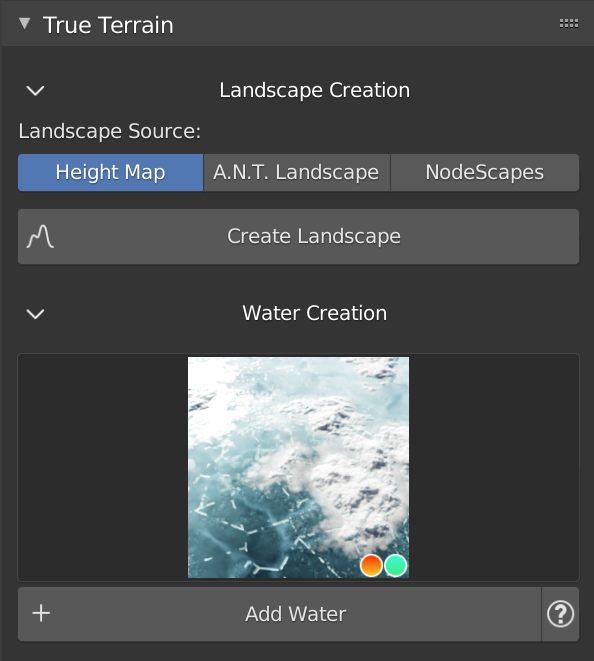Click the orange circle on water thumbnail
The width and height of the screenshot is (594, 661).
pos(371,565)
